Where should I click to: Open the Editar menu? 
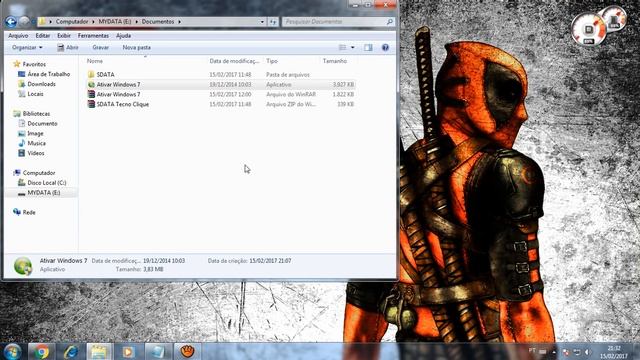[x=43, y=36]
